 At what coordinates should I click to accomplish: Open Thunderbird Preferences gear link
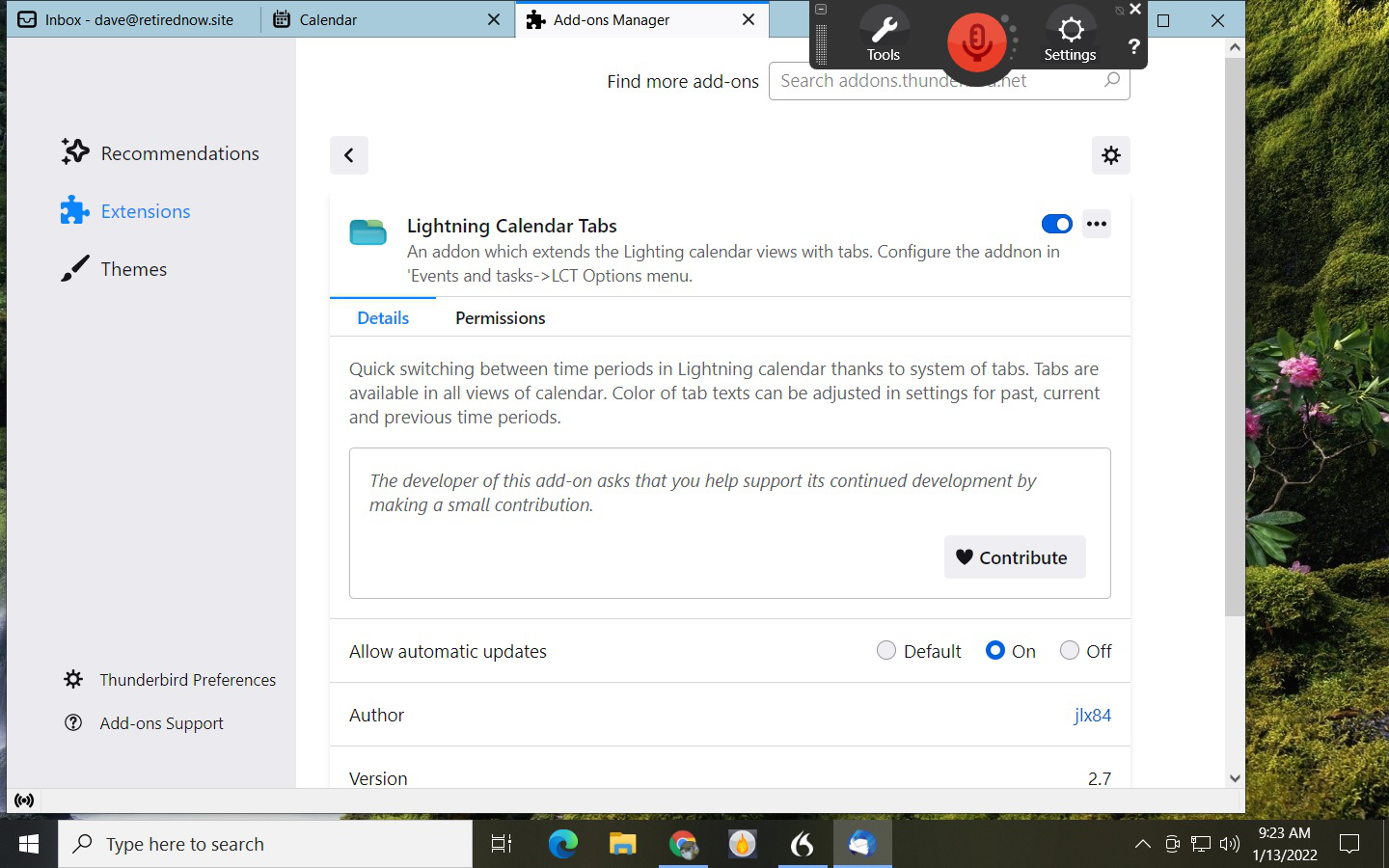[x=170, y=680]
